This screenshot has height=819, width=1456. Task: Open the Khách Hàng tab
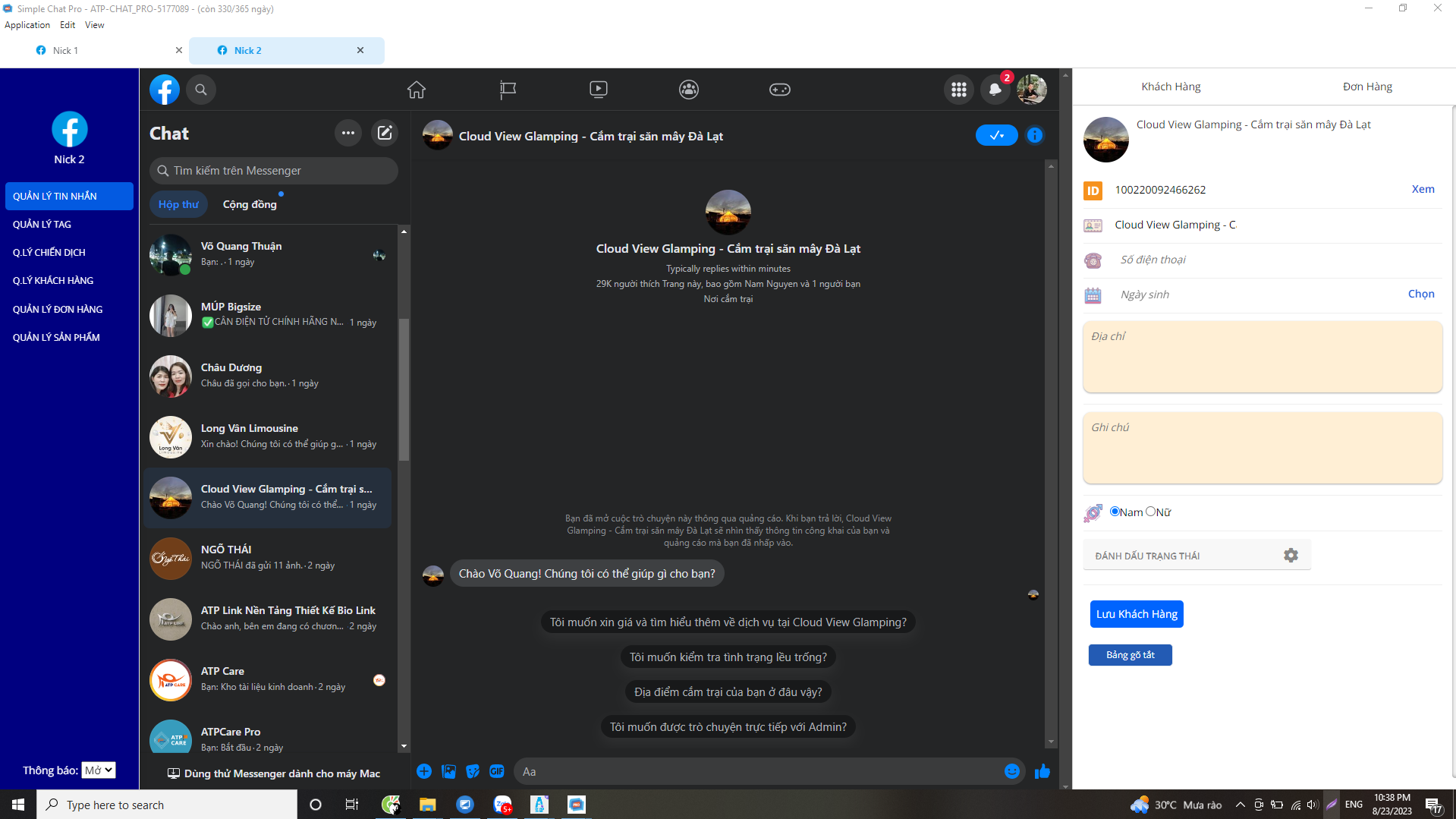coord(1171,87)
